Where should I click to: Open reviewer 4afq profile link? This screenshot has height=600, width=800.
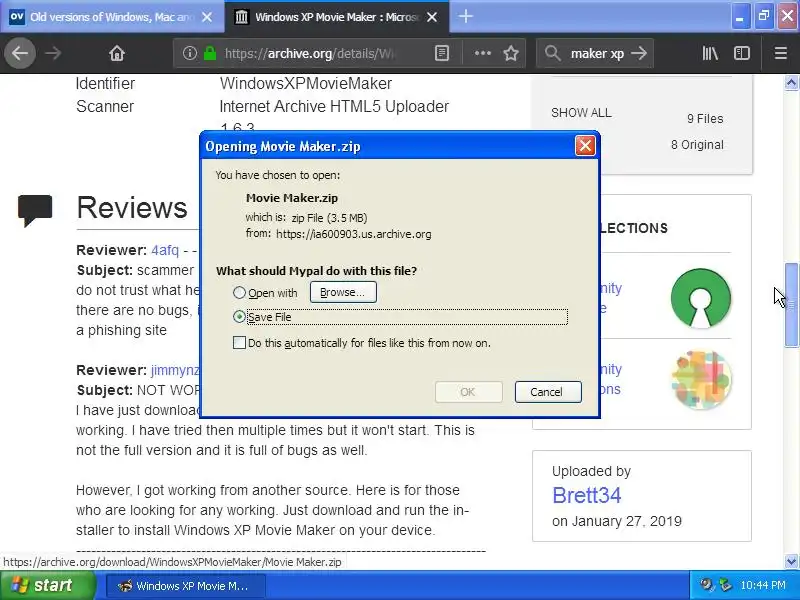click(165, 250)
